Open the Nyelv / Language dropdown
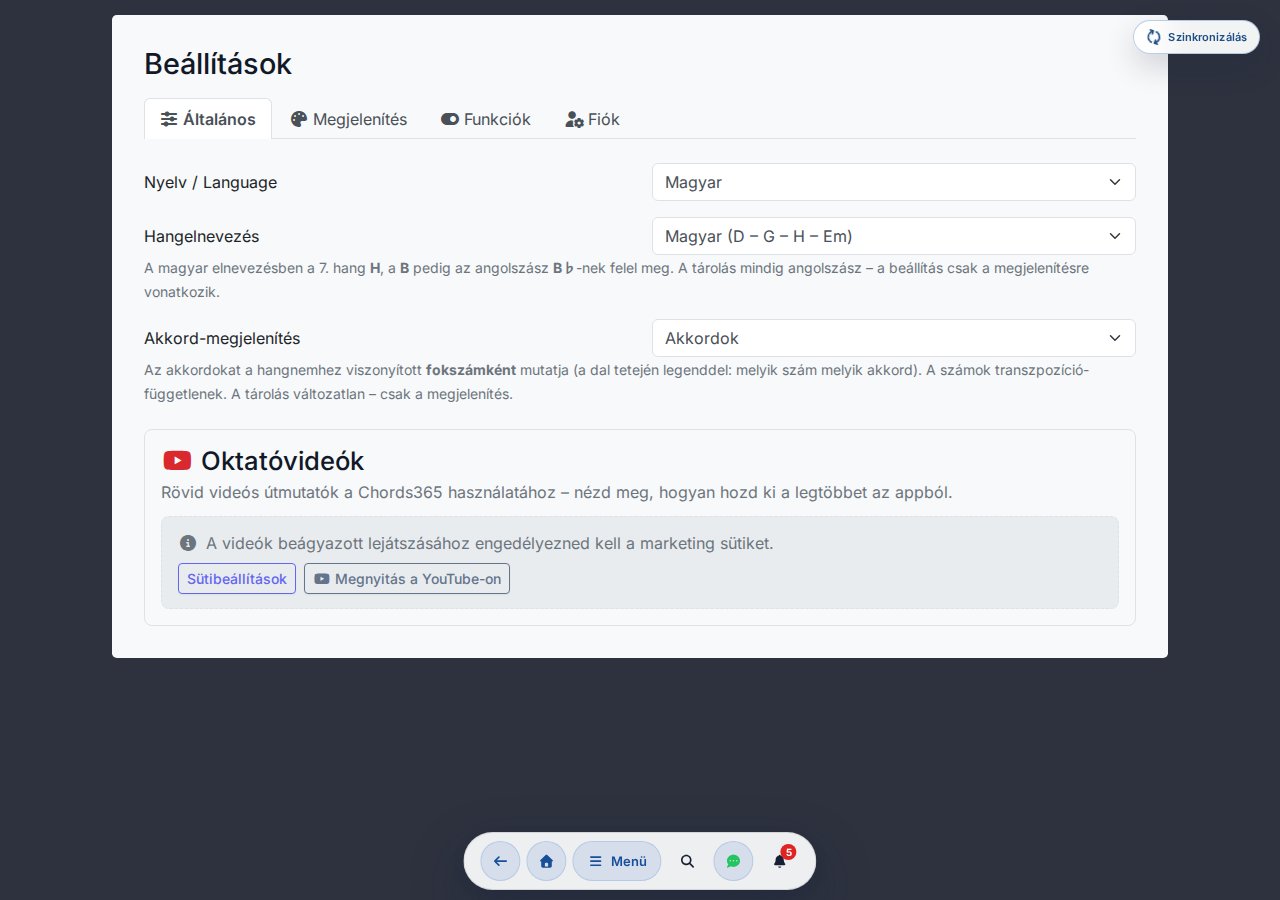The width and height of the screenshot is (1280, 900). [x=893, y=182]
